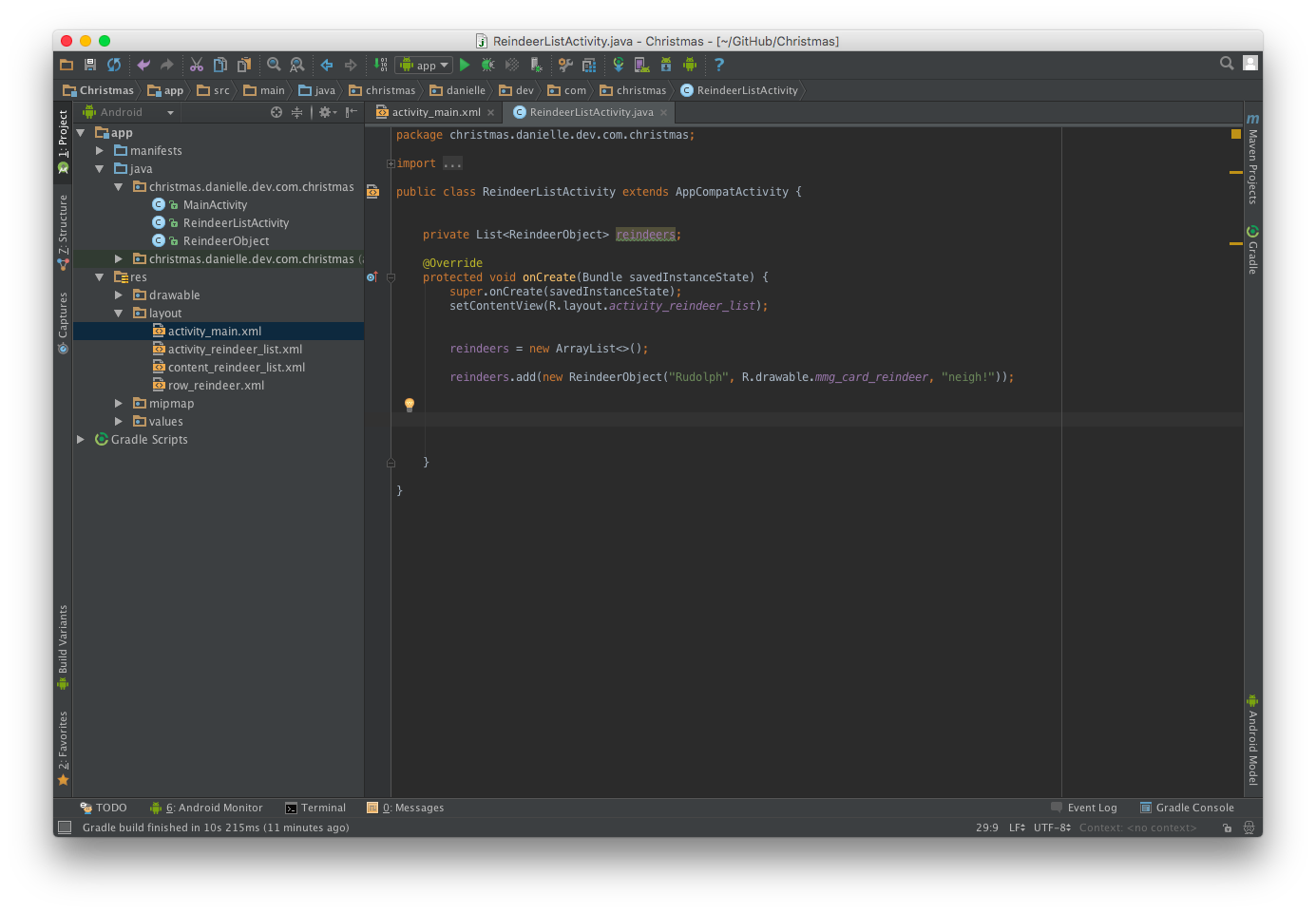Open the Gradle Console panel
The image size is (1316, 913).
[x=1187, y=808]
